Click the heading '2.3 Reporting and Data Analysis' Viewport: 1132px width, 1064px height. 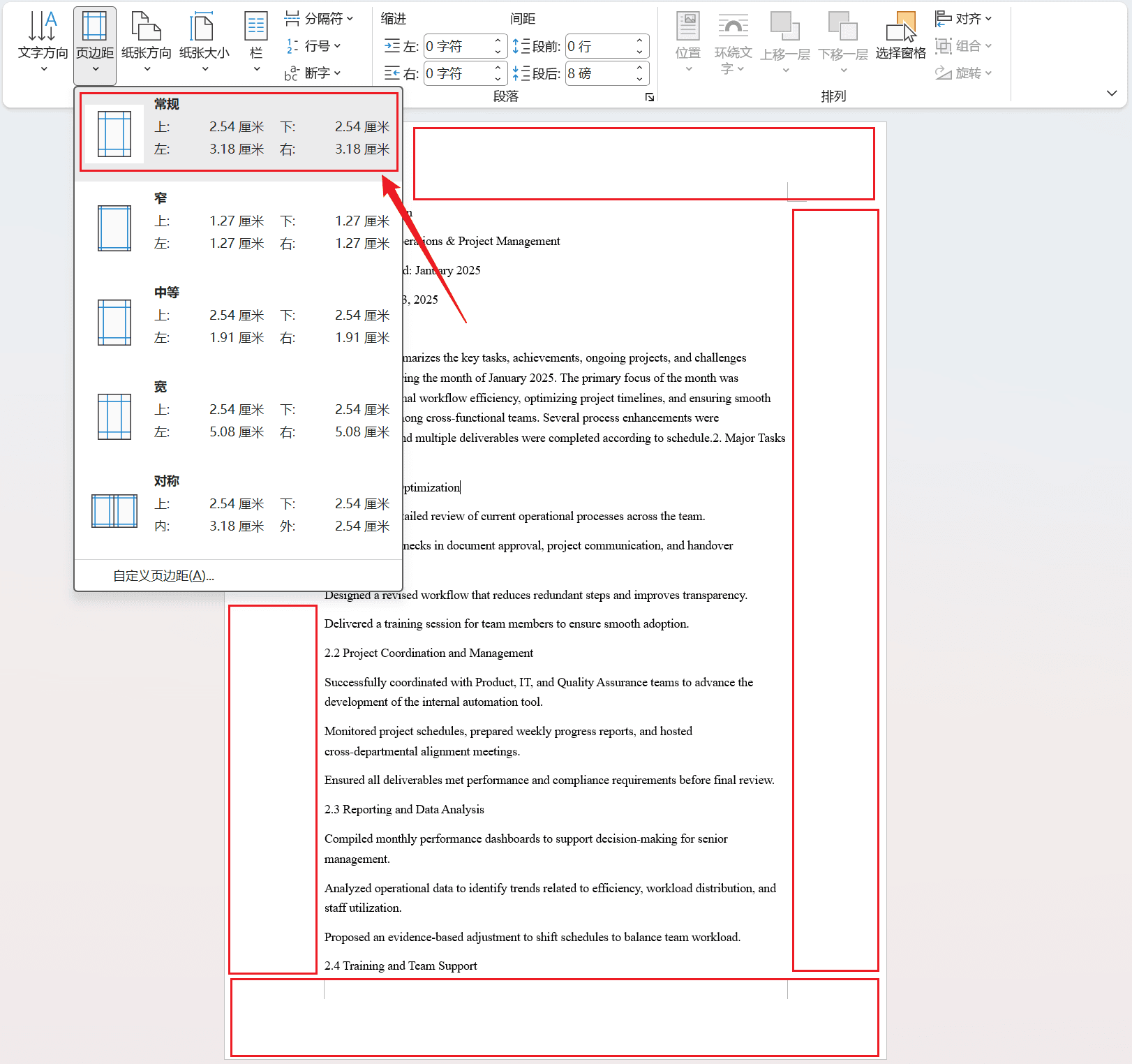404,810
